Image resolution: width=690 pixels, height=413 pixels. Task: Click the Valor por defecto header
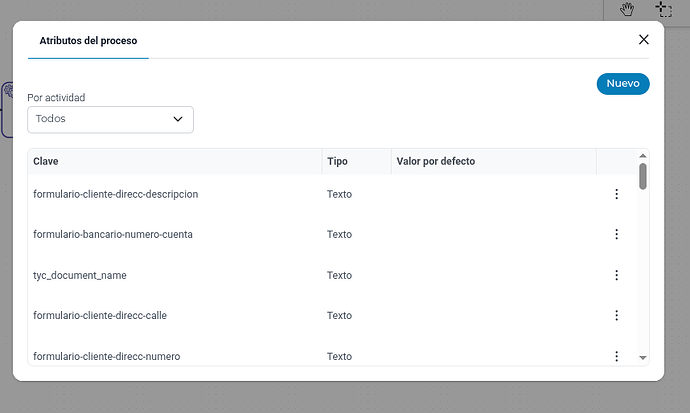click(436, 161)
